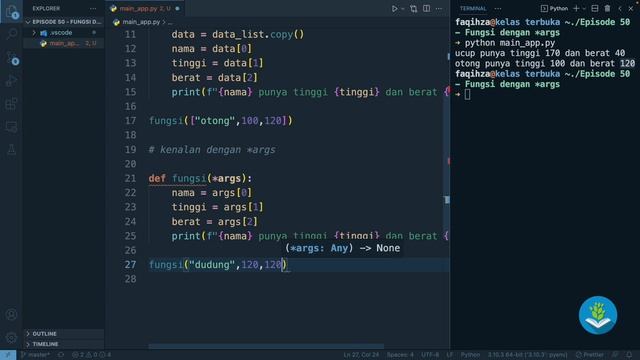Click the unsaved dot on main_app.py tab
The image size is (640, 360).
pyautogui.click(x=178, y=9)
